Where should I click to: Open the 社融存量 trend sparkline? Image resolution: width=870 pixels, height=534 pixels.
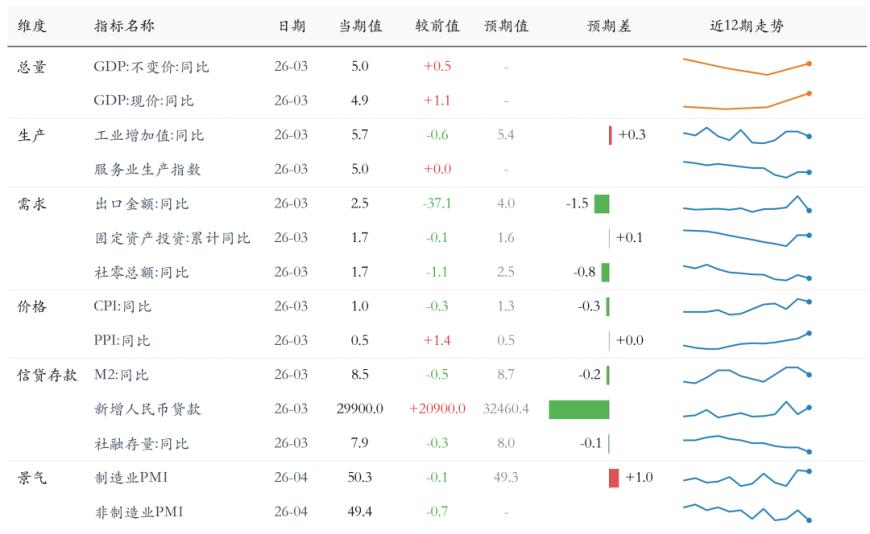click(x=747, y=444)
